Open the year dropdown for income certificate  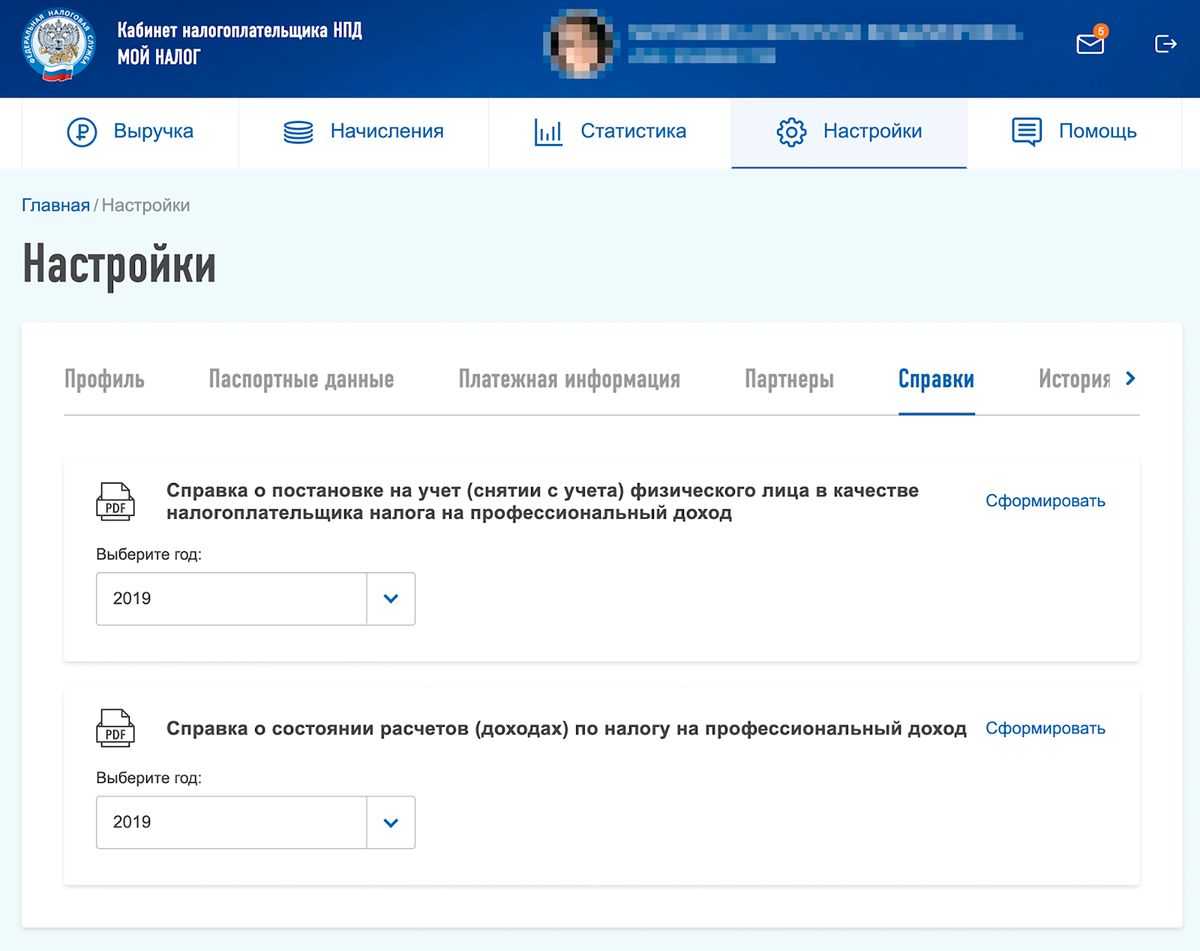(x=390, y=822)
